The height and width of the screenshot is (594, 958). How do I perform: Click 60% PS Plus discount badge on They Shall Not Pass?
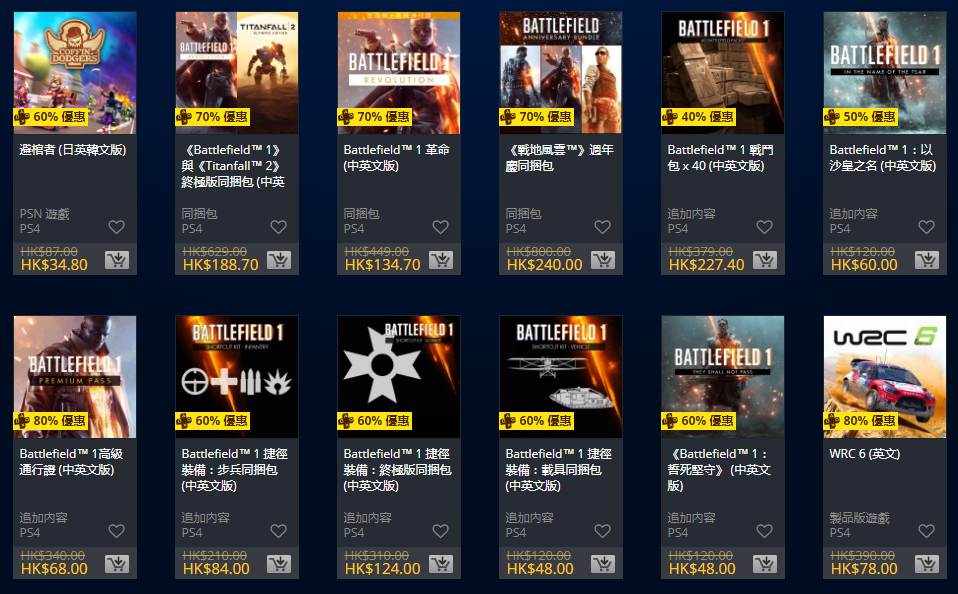(698, 420)
